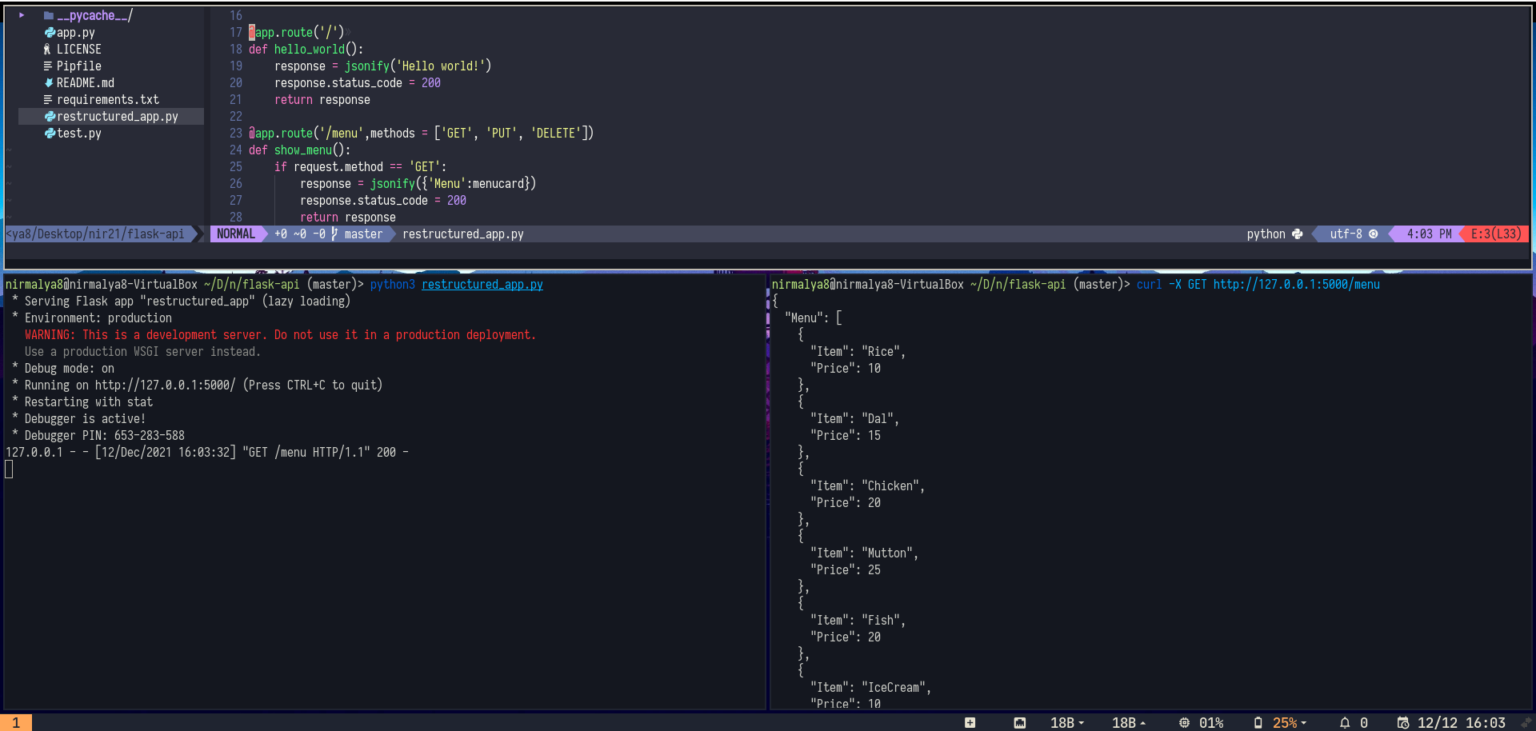Toggle the NORMAL mode segment in statusline
Image resolution: width=1536 pixels, height=731 pixels.
pyautogui.click(x=236, y=233)
